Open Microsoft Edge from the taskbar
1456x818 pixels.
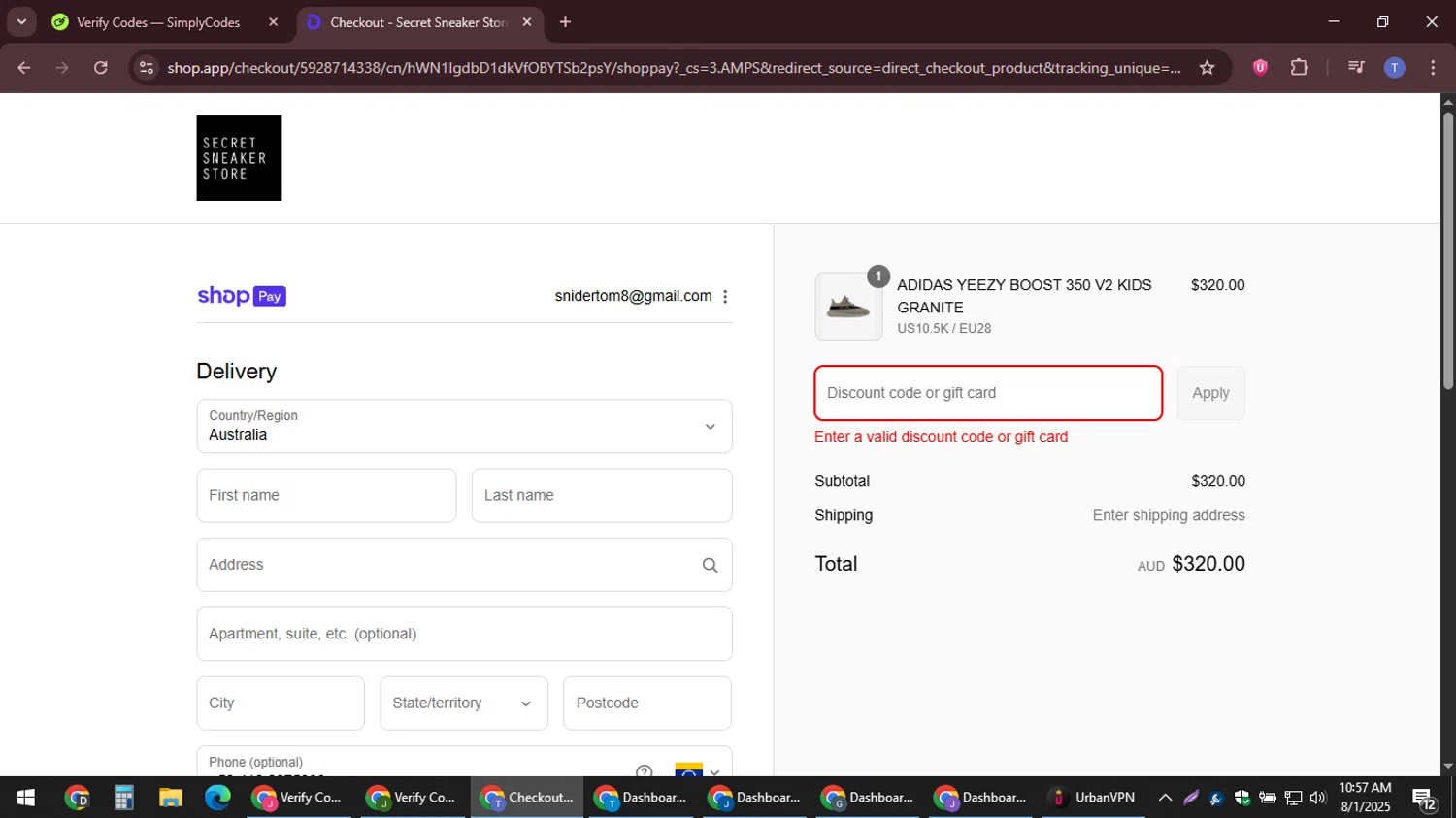(x=217, y=798)
